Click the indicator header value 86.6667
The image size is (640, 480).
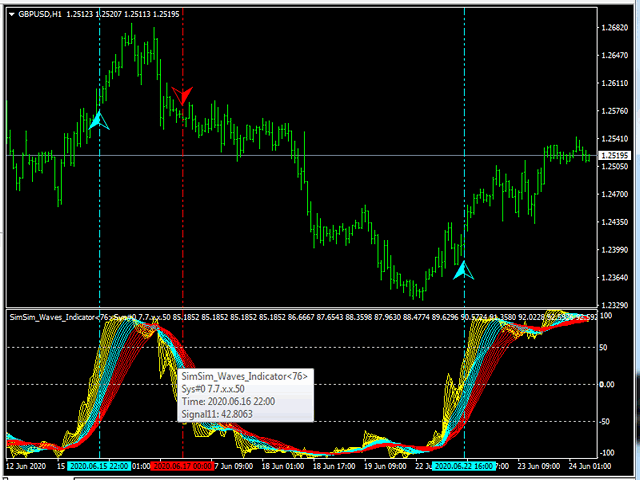pos(301,317)
